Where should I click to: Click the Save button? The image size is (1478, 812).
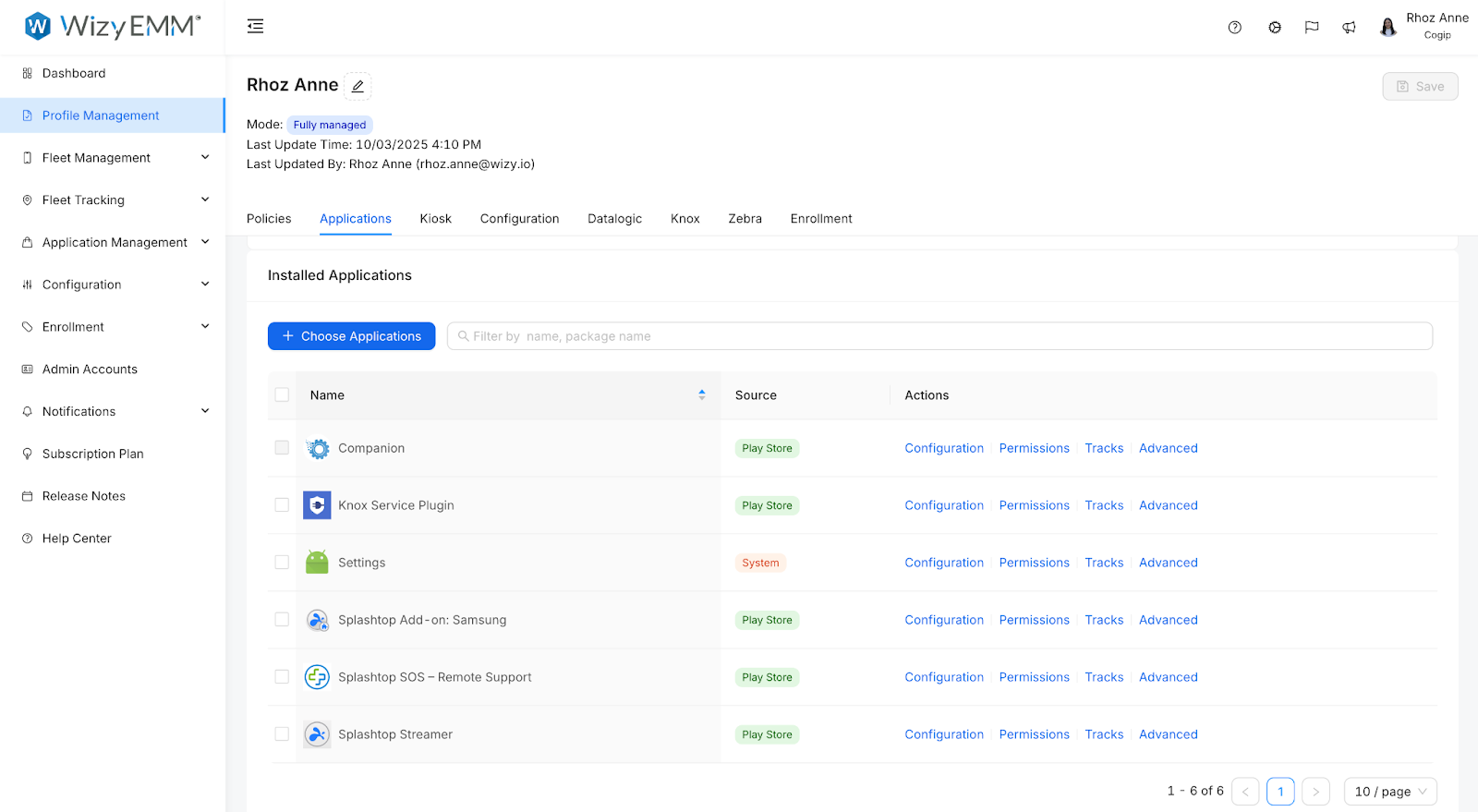(1420, 86)
